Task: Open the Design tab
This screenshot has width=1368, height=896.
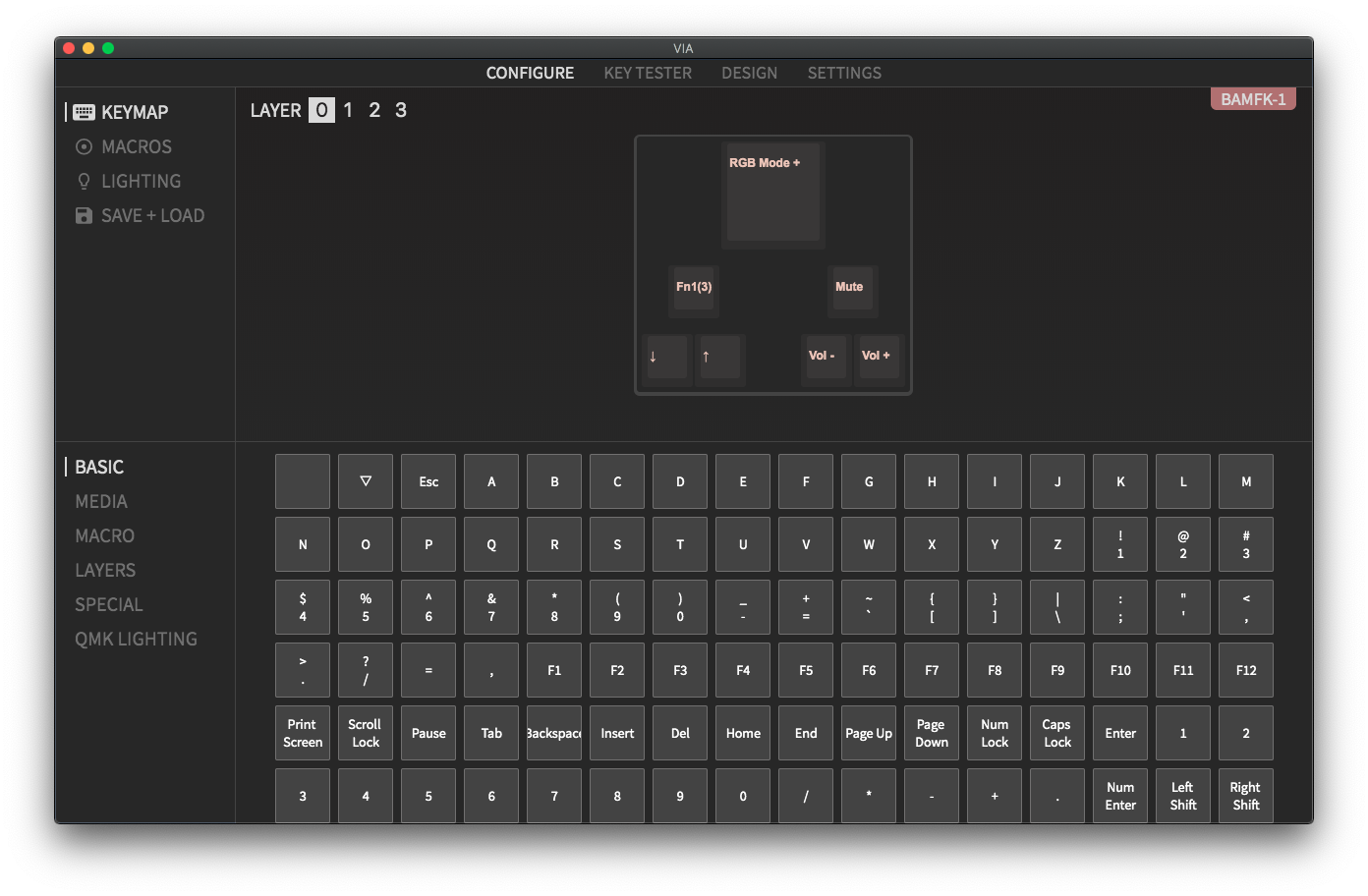Action: [x=749, y=73]
